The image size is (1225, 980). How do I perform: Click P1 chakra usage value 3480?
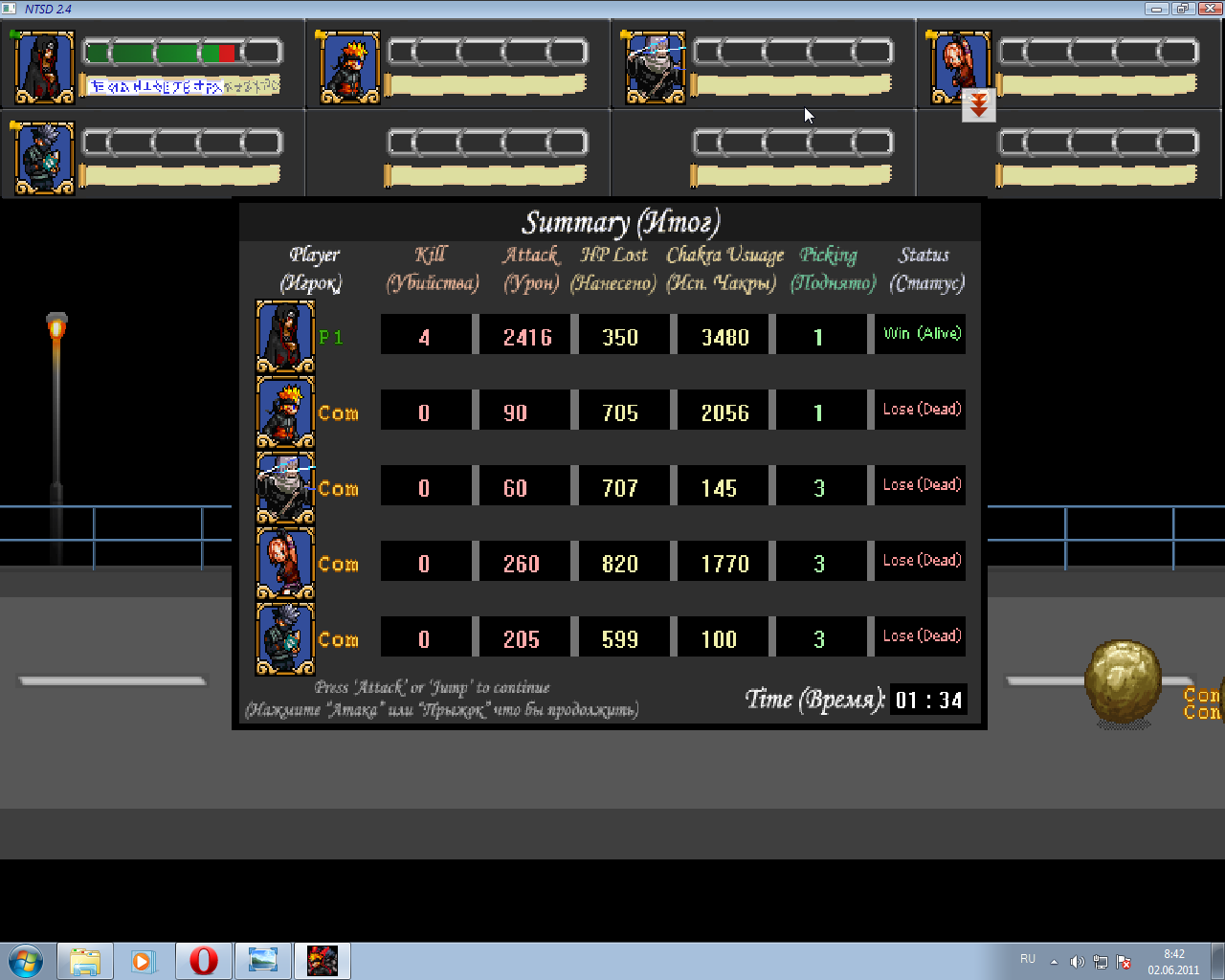tap(724, 337)
